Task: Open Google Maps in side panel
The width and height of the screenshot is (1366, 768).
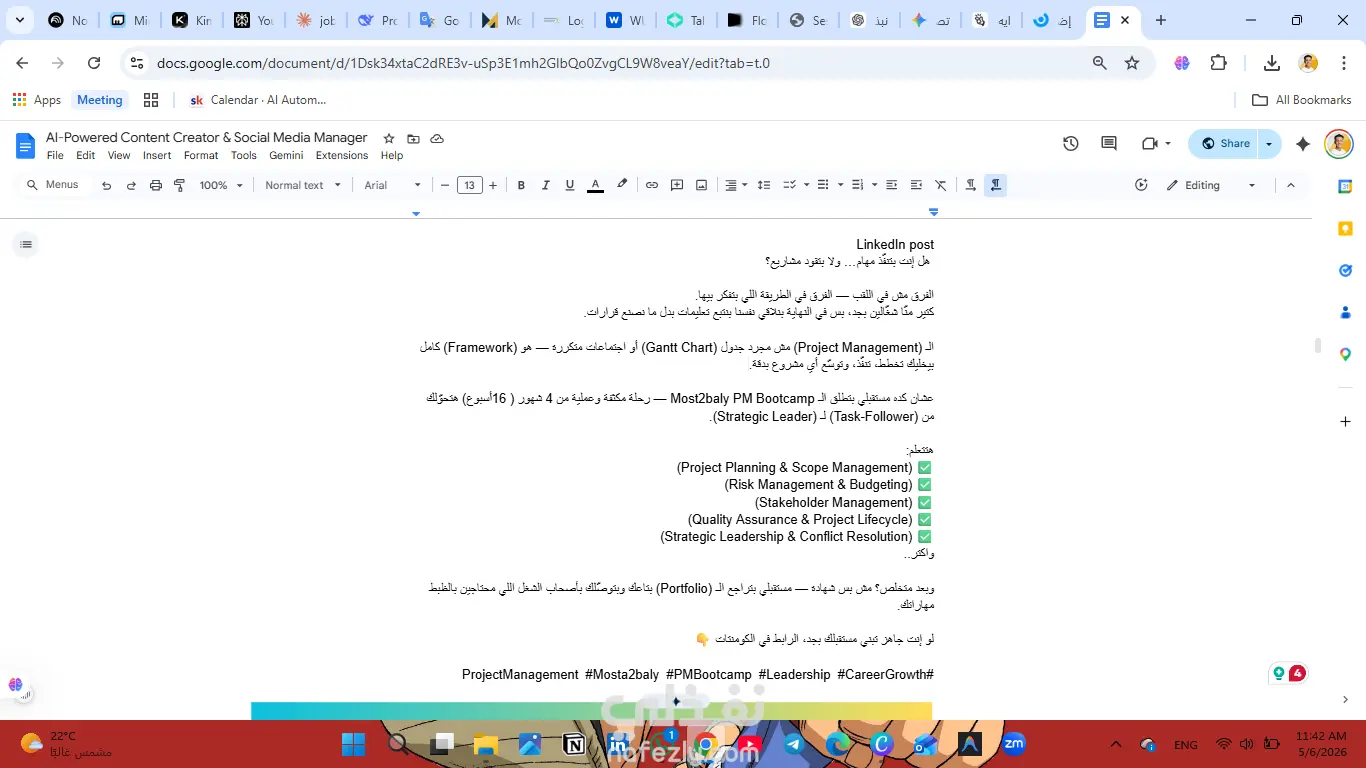Action: tap(1346, 354)
